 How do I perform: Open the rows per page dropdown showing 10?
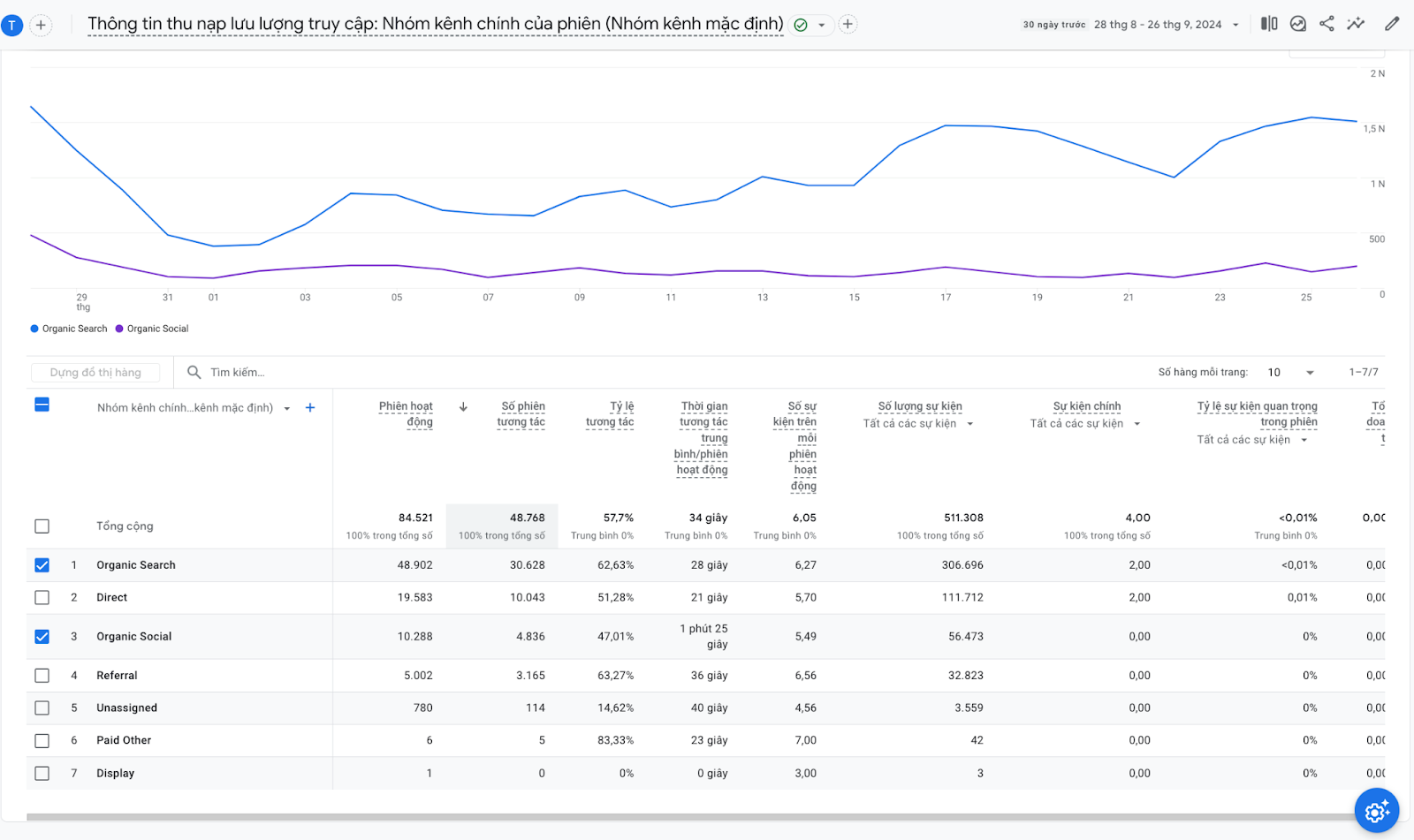click(1291, 373)
